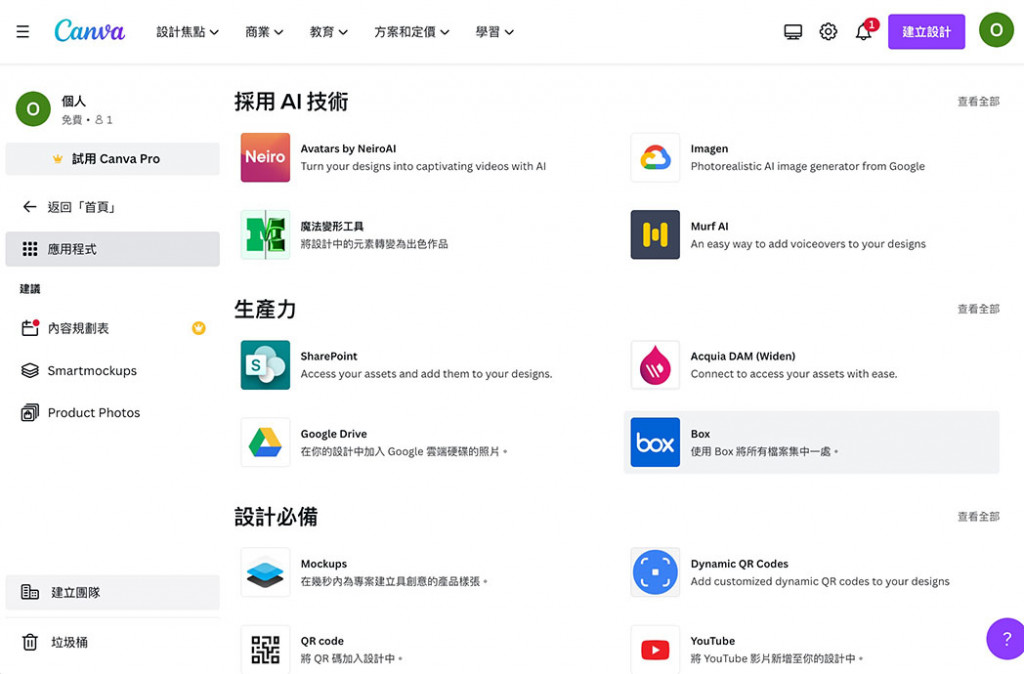
Task: Open the Neiro Avatars app icon
Action: coord(265,157)
